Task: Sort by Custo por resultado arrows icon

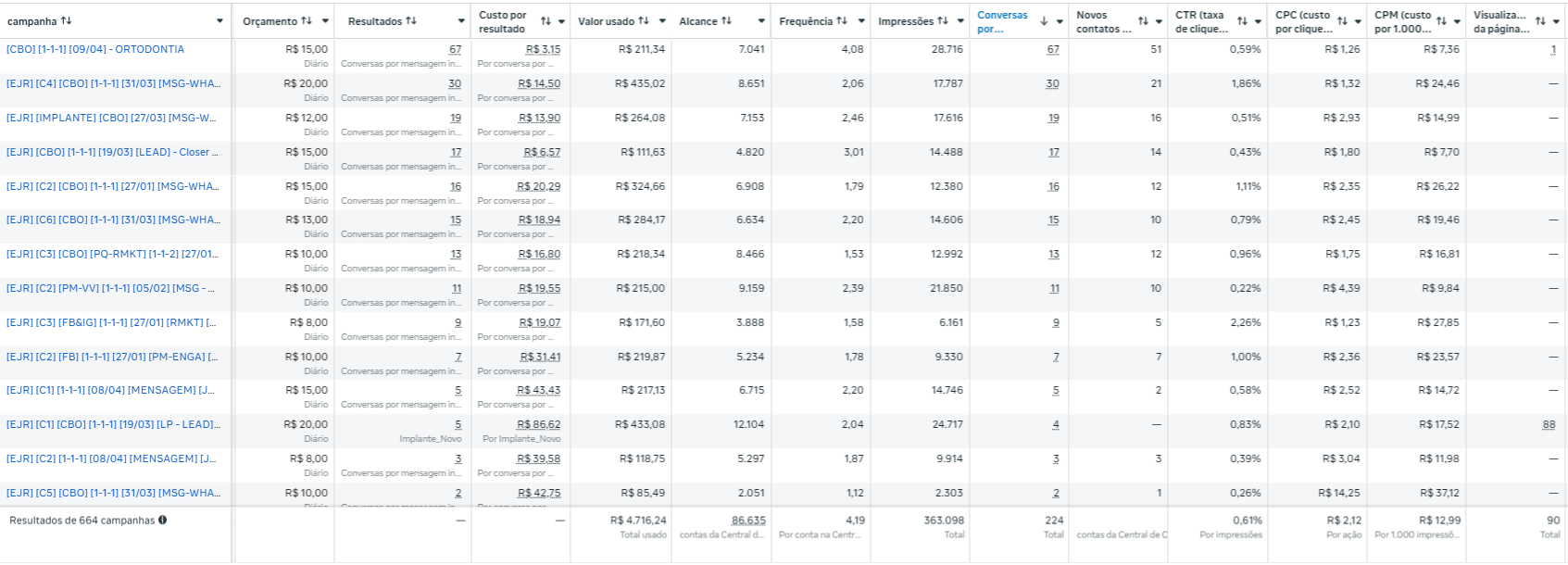Action: tap(546, 21)
